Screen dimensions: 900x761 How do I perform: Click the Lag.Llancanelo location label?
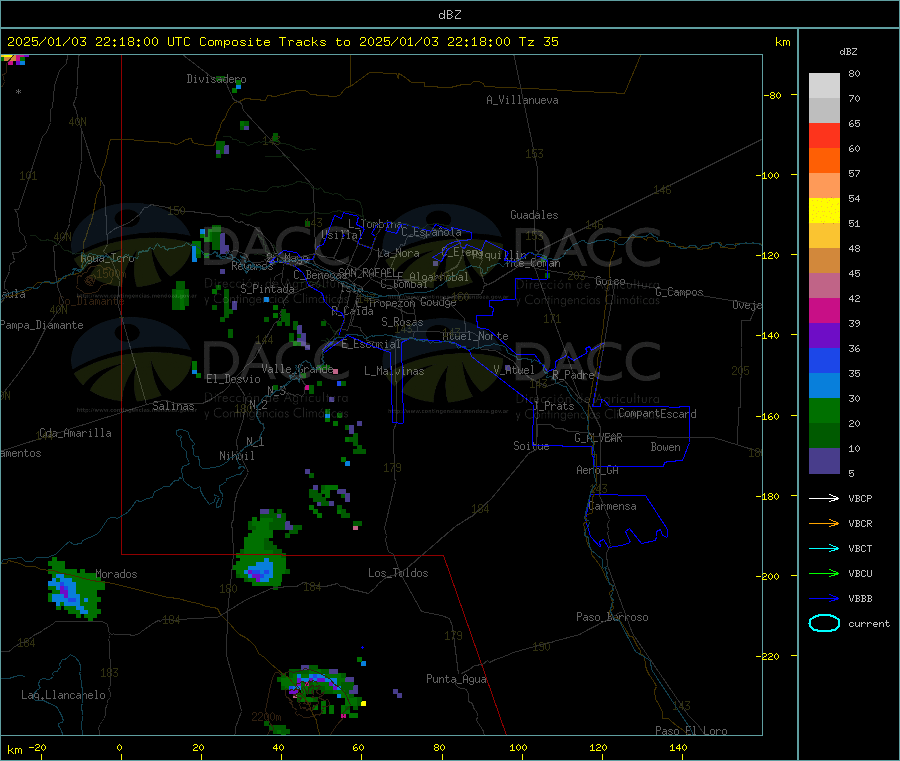(63, 695)
